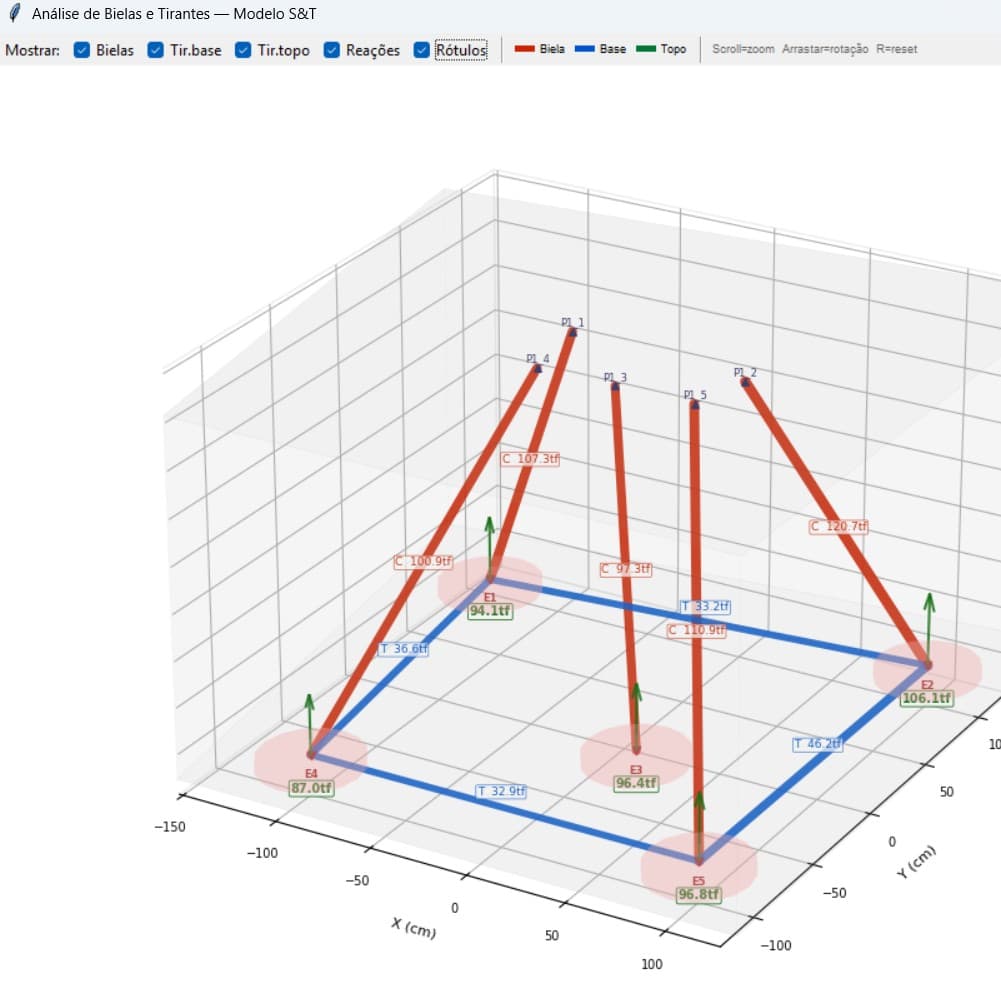Image resolution: width=1001 pixels, height=1001 pixels.
Task: Toggle the Tir.base checkbox
Action: [156, 50]
